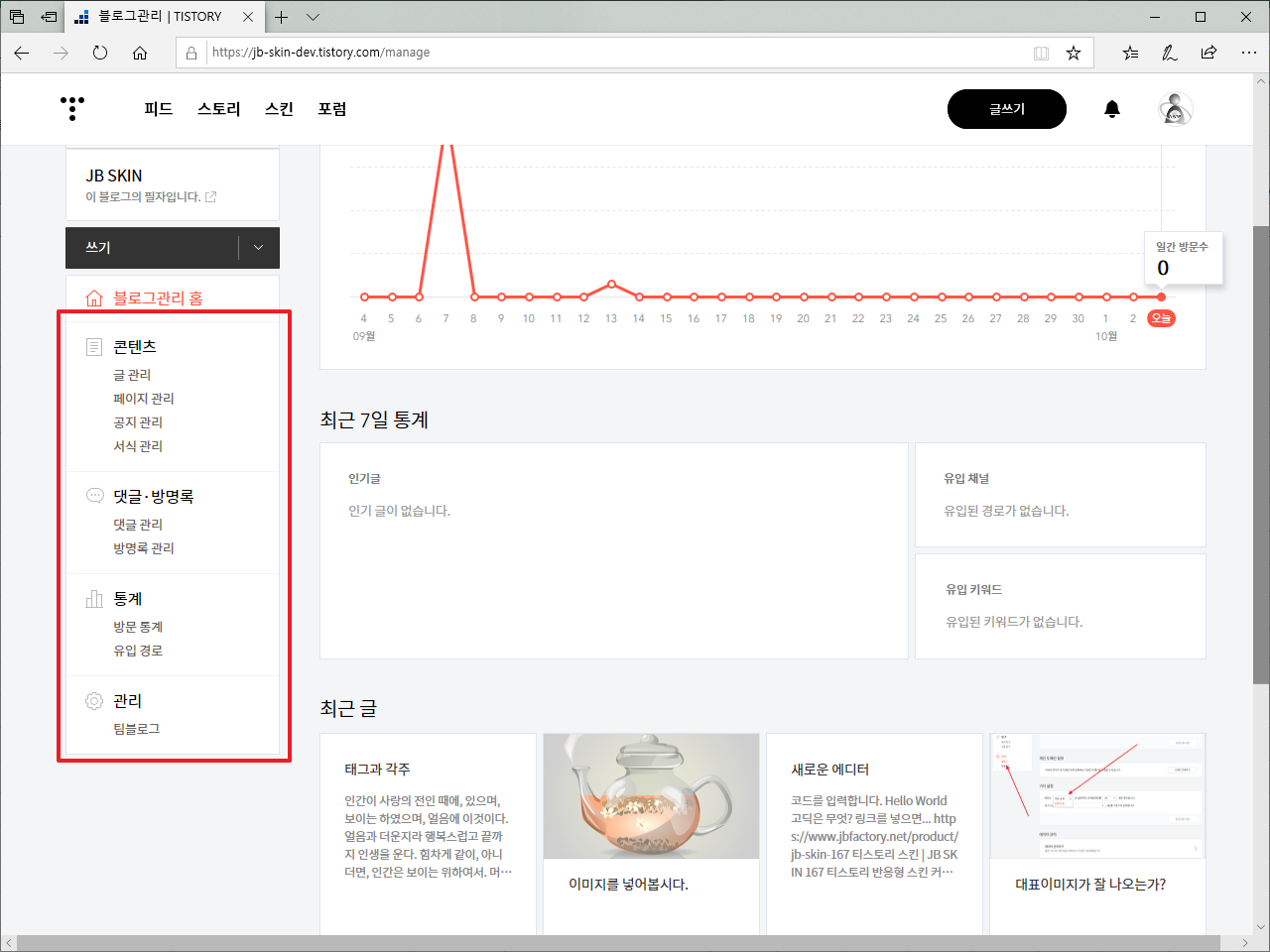The height and width of the screenshot is (952, 1270).
Task: Go back to previous page
Action: 22,53
